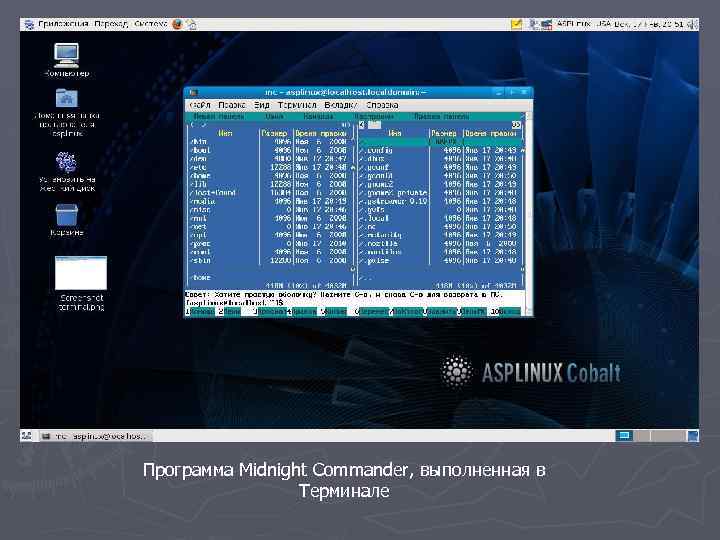The width and height of the screenshot is (720, 540).
Task: Click F6 Перенос in function key bar
Action: 372,312
